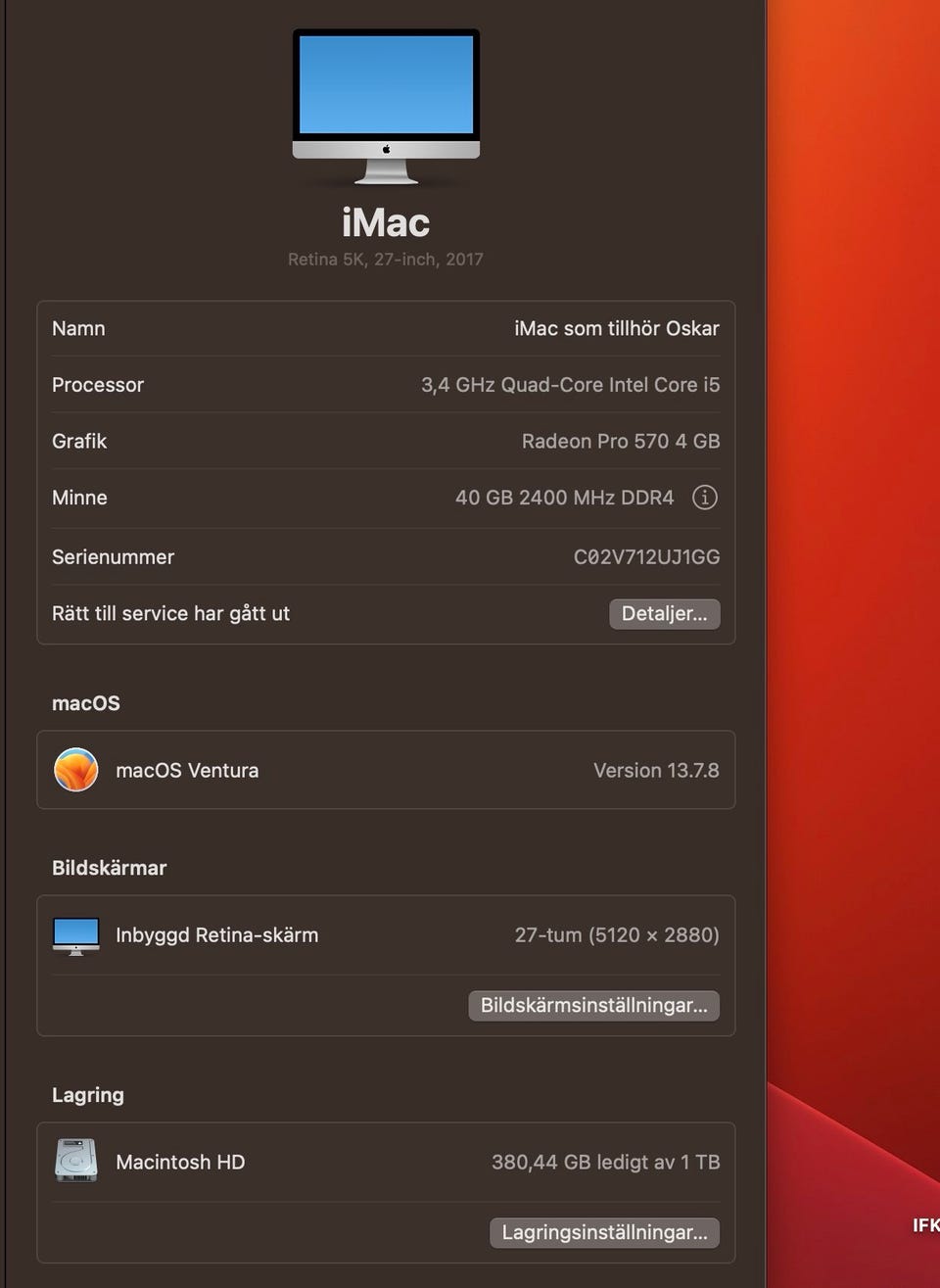Select computer name "iMac som tillhör Oskar"

pos(617,329)
